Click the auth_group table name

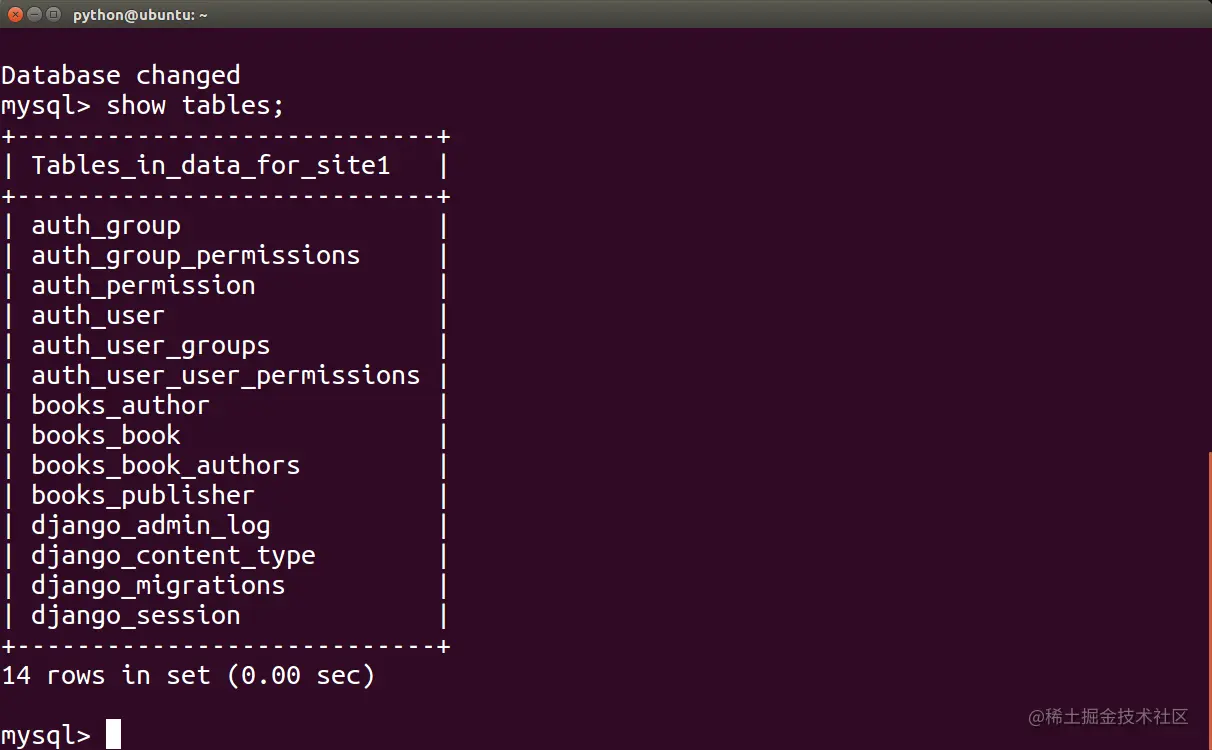(106, 226)
